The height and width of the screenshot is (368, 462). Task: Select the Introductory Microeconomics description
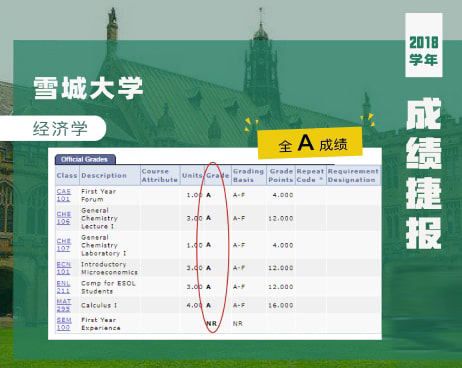[x=109, y=268]
